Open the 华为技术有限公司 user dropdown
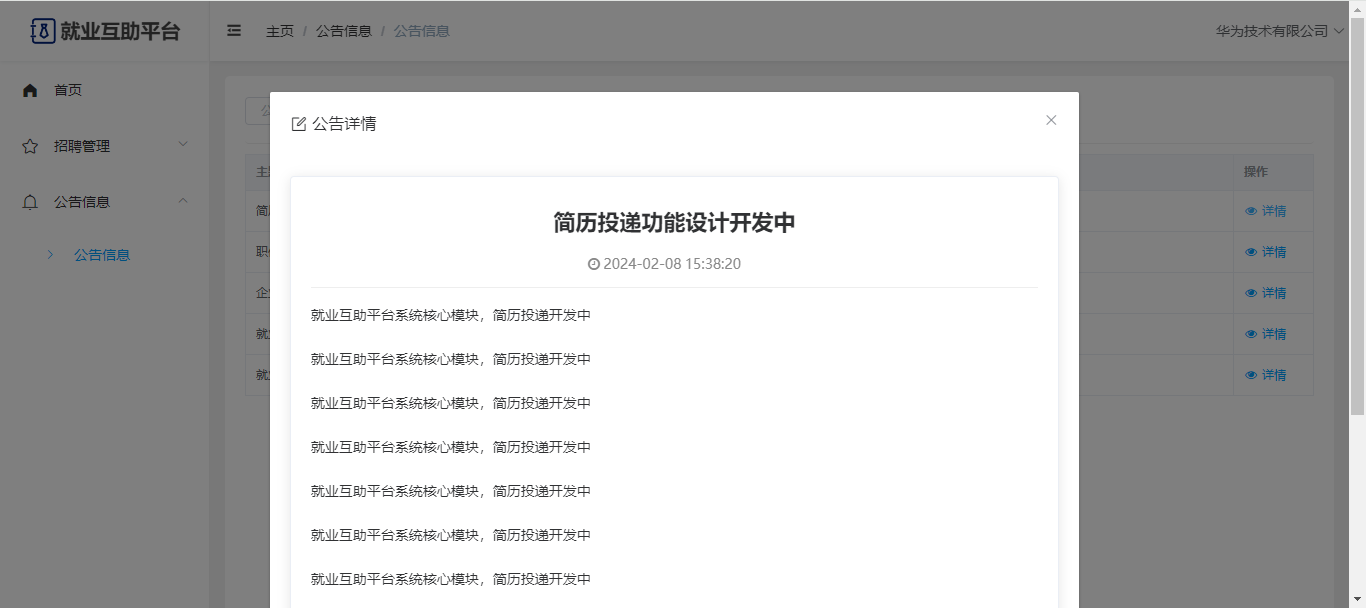 [1279, 31]
